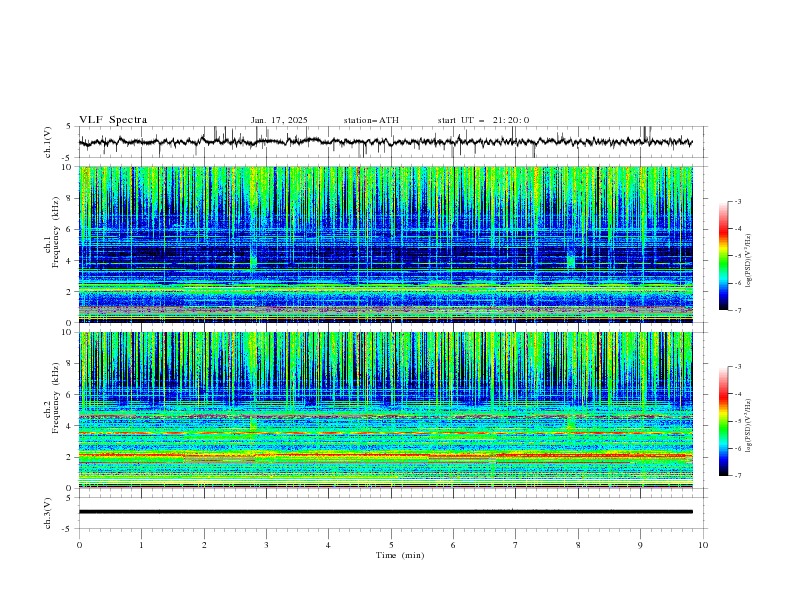Click the "ch.3(V)" axis label

pyautogui.click(x=48, y=513)
